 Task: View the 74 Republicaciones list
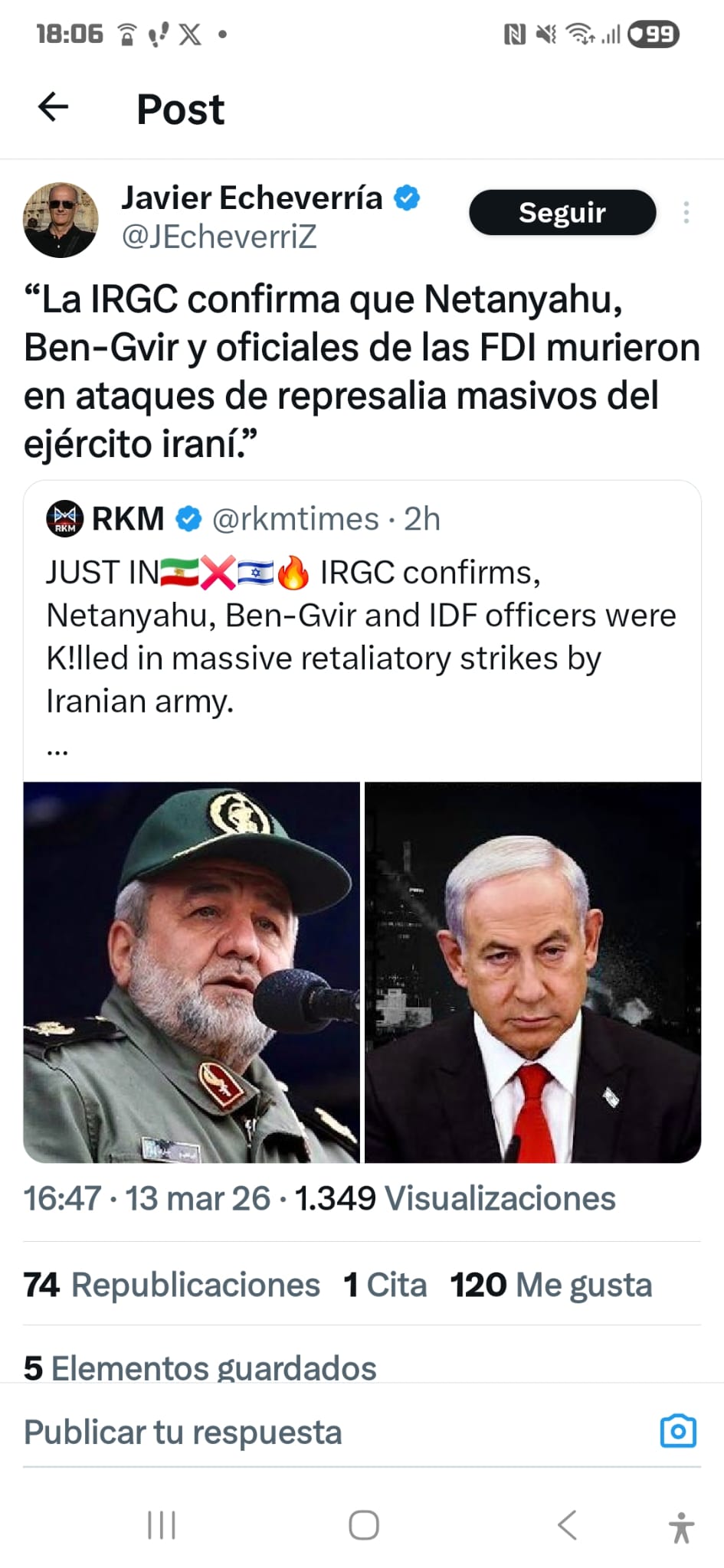point(172,1285)
